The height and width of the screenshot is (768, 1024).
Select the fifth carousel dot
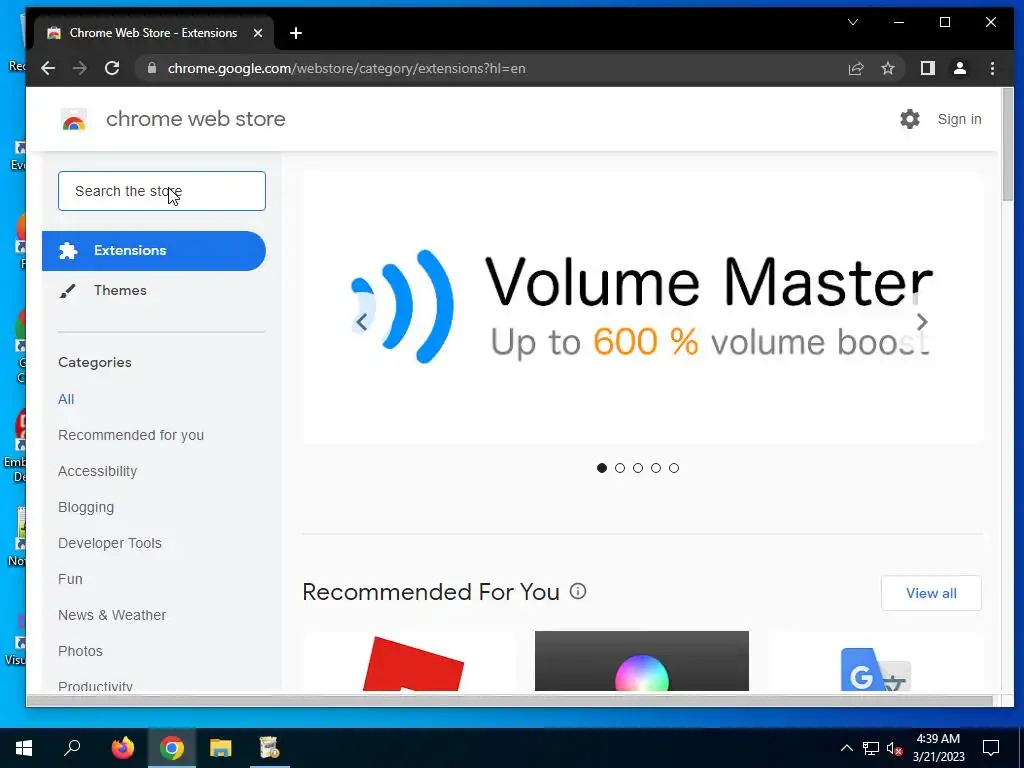(x=674, y=468)
